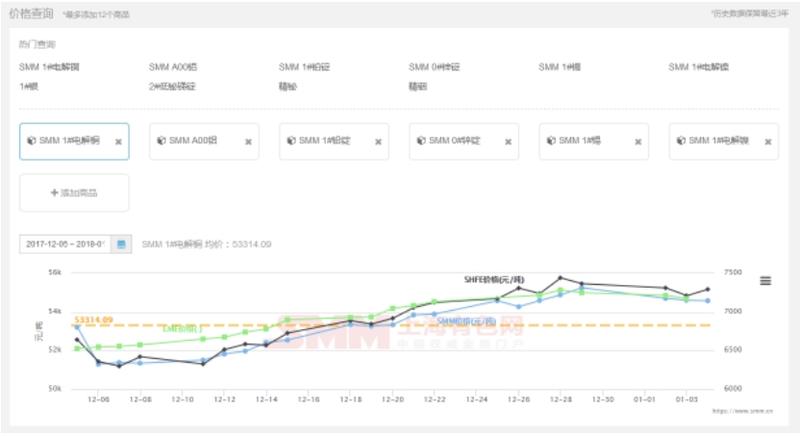Image resolution: width=800 pixels, height=436 pixels.
Task: Click hot query link SMM 1#铅锭
Action: [x=304, y=67]
